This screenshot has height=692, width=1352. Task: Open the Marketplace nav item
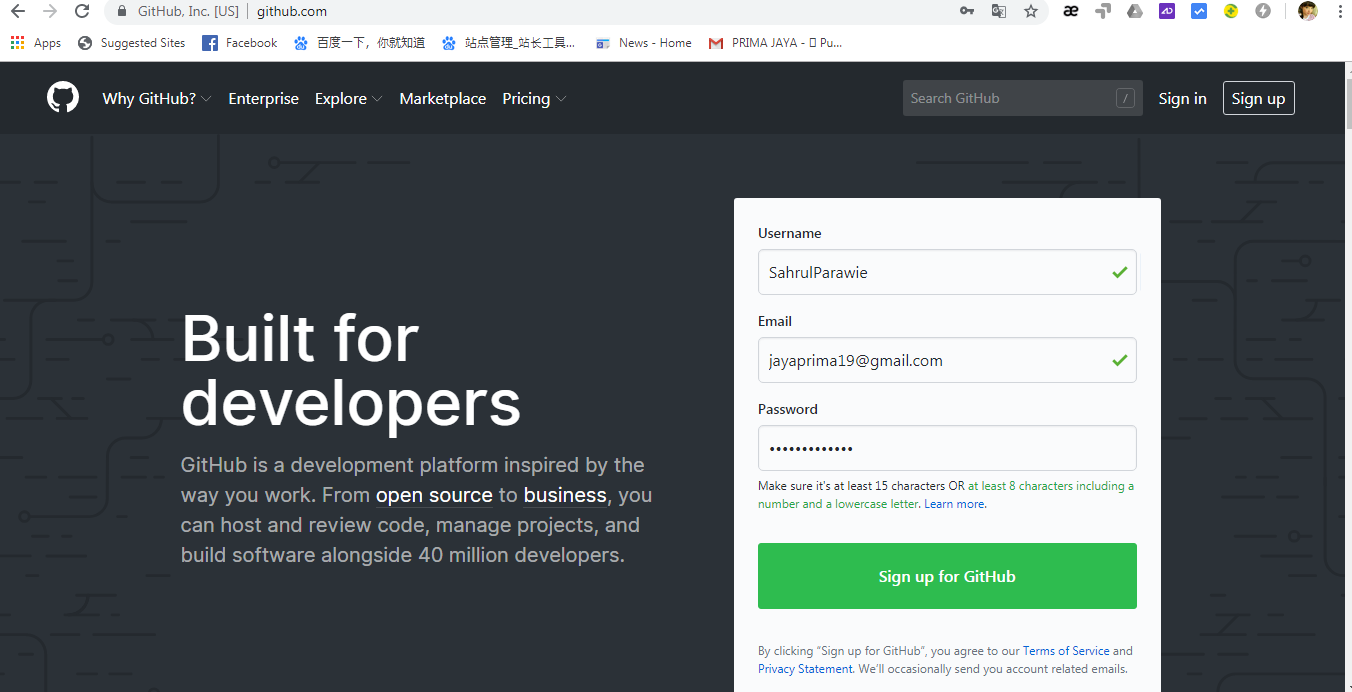point(443,98)
